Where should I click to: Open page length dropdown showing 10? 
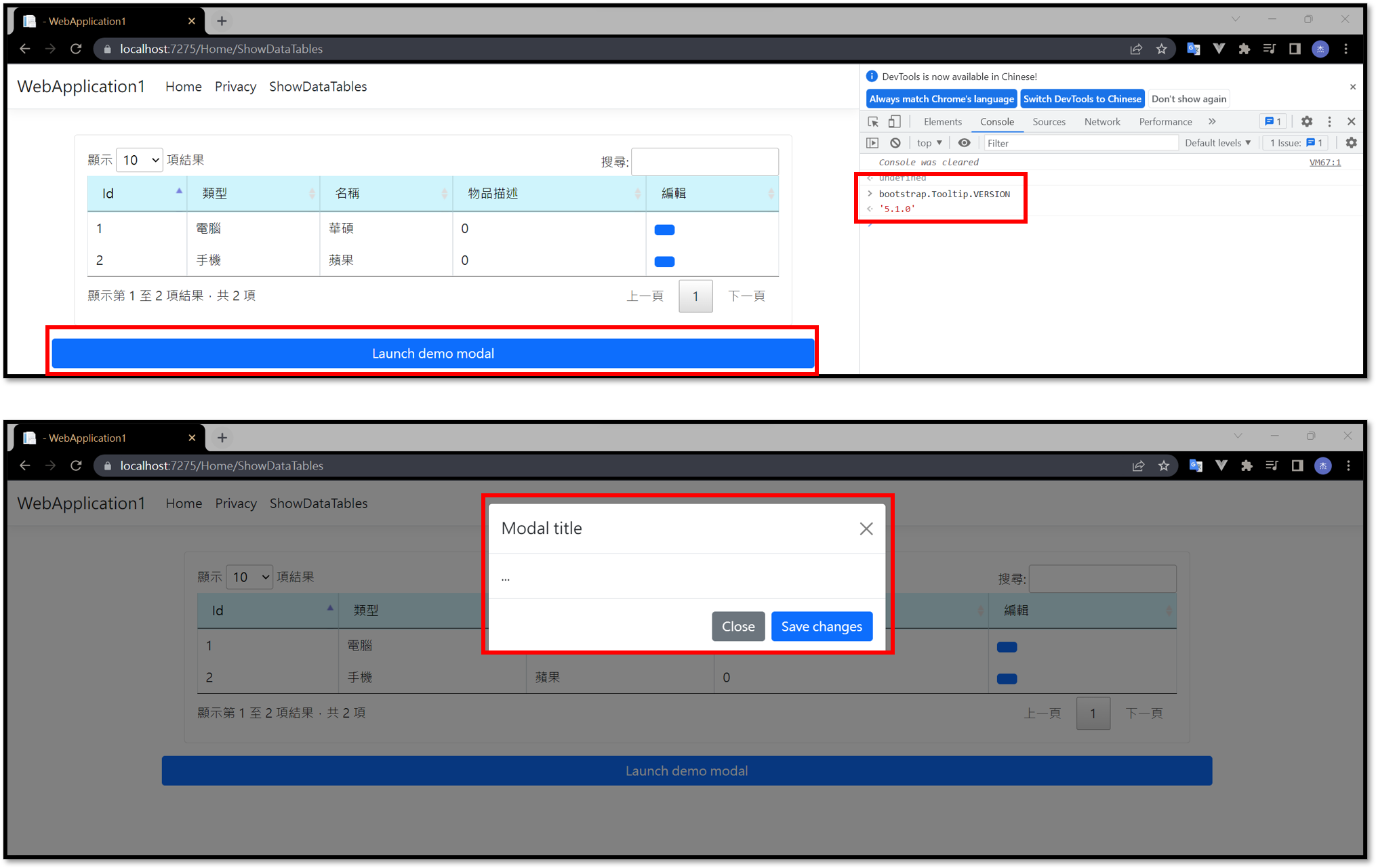[x=140, y=160]
